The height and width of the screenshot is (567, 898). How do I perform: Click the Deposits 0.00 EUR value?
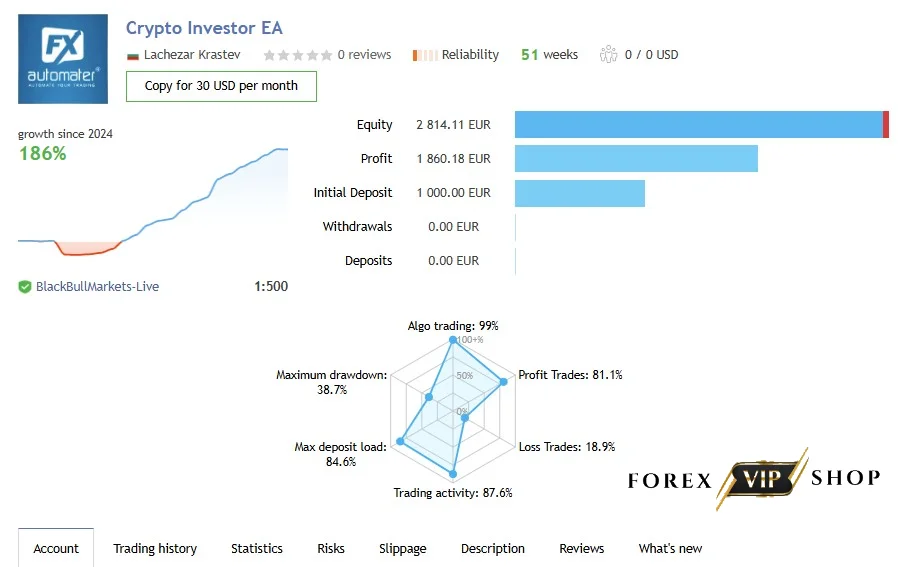pyautogui.click(x=454, y=261)
